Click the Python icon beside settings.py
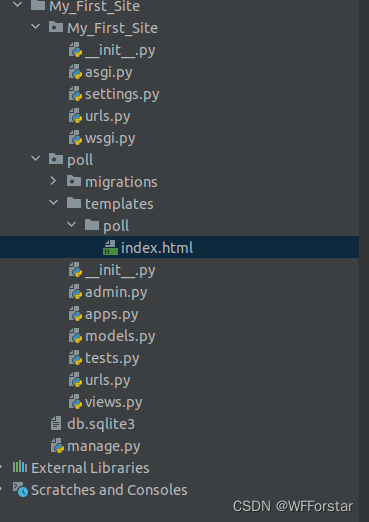Viewport: 369px width, 522px height. tap(75, 94)
